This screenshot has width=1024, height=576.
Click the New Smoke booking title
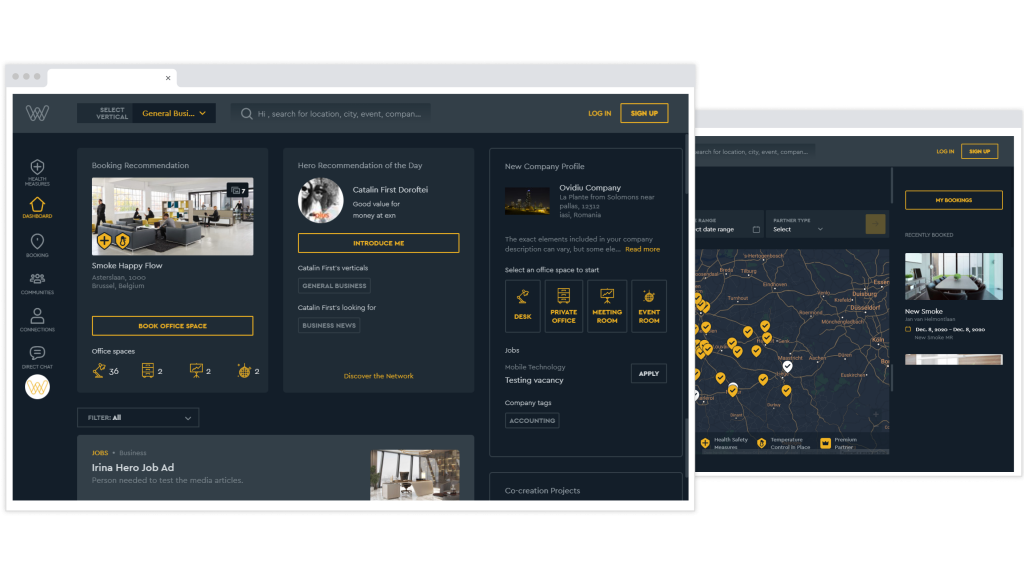pos(923,312)
